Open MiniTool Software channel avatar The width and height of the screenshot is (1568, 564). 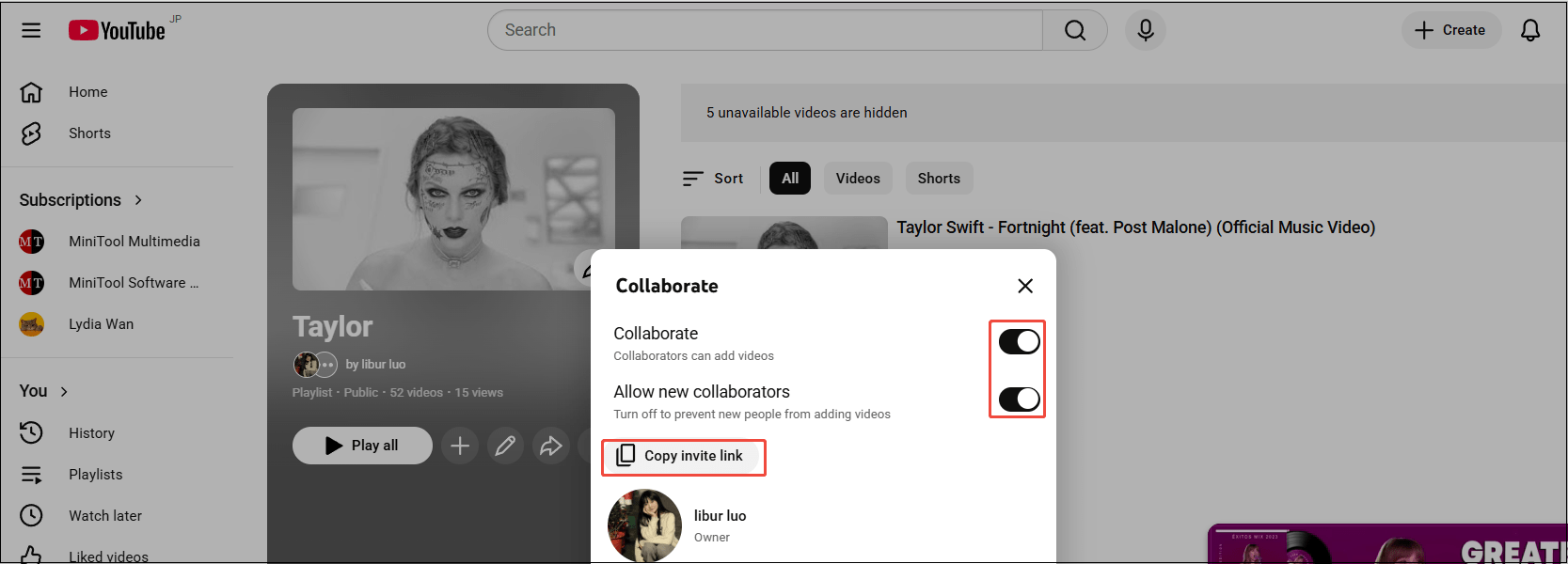pyautogui.click(x=31, y=283)
